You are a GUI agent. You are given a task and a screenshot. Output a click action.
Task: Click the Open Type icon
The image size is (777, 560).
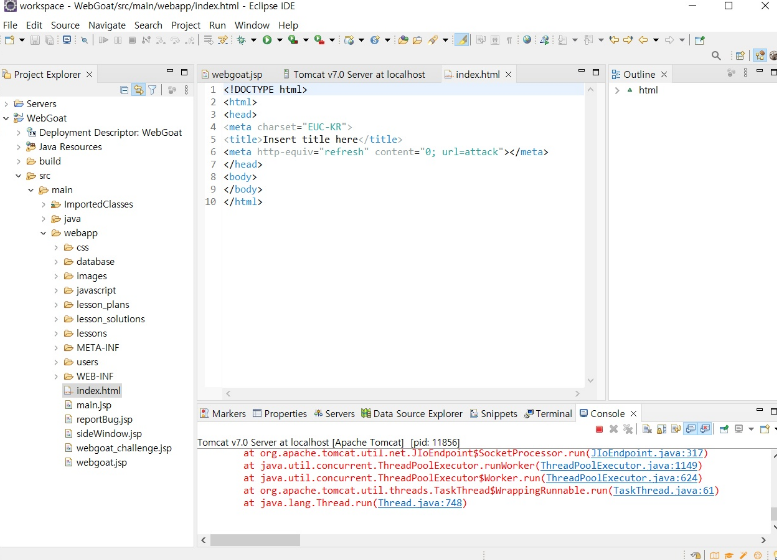point(402,40)
